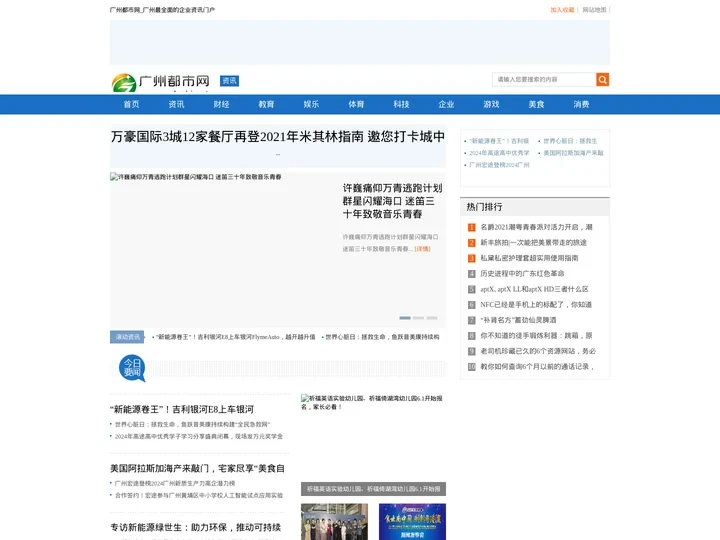This screenshot has width=720, height=540.
Task: Open the 游戏 navigation tab
Action: [x=491, y=104]
